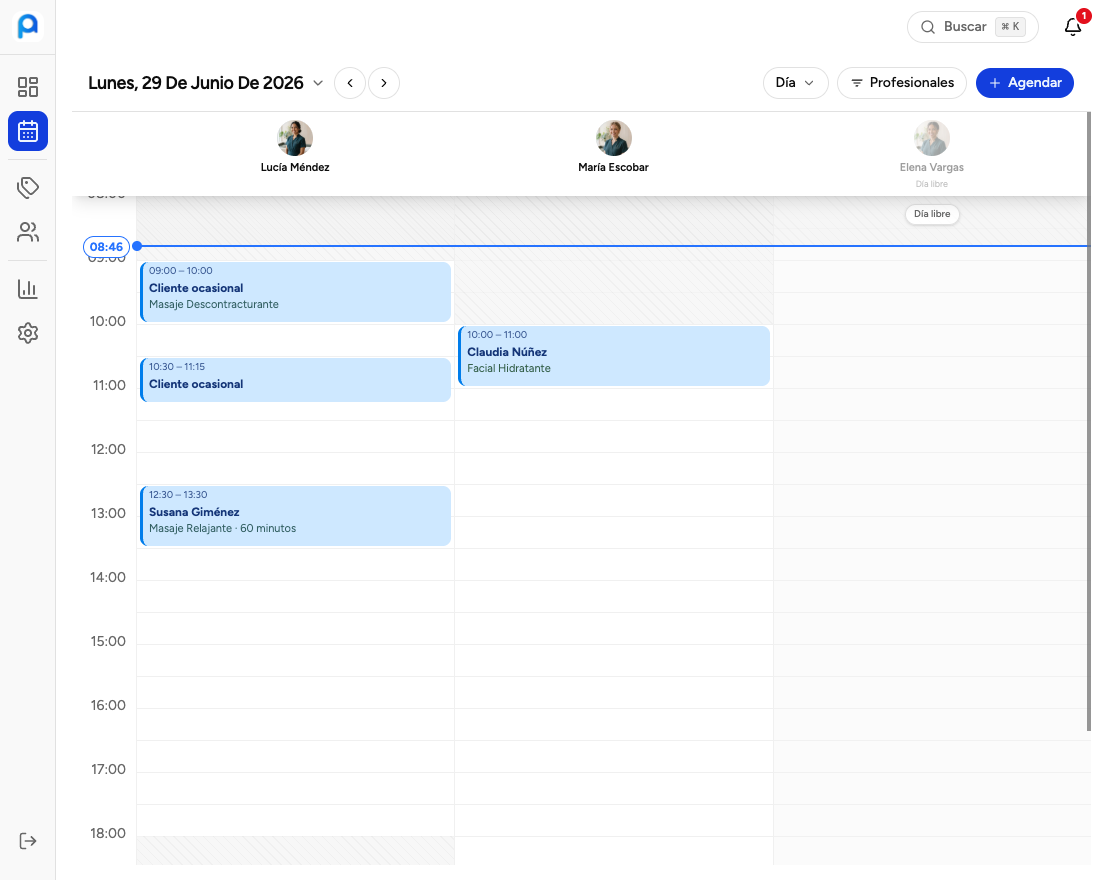Open the tags icon in sidebar
The image size is (1107, 880).
28,188
